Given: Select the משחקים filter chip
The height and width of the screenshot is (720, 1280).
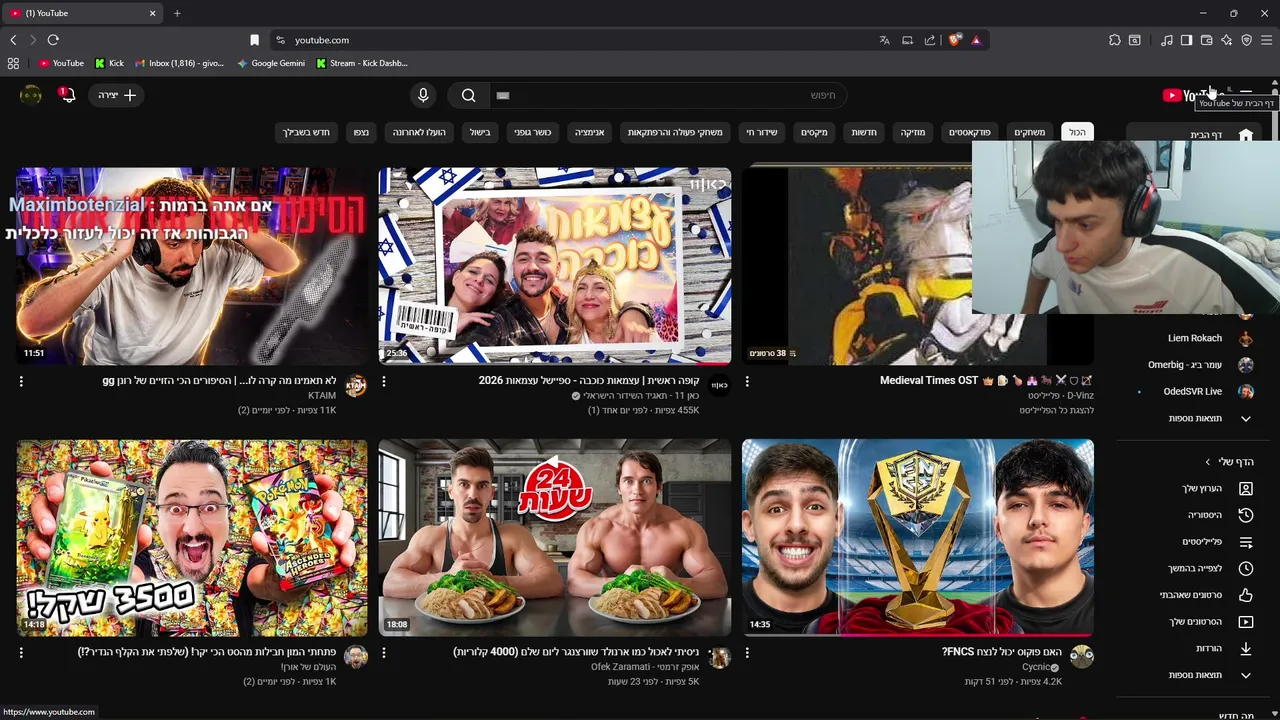Looking at the screenshot, I should point(1029,132).
